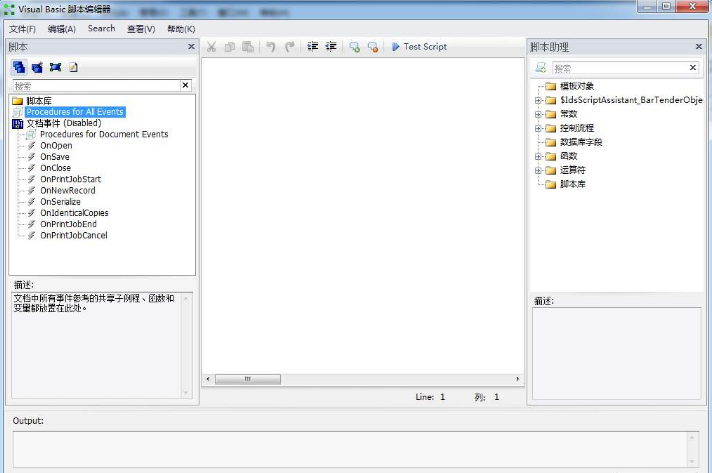
Task: Open the Search menu
Action: tap(101, 29)
